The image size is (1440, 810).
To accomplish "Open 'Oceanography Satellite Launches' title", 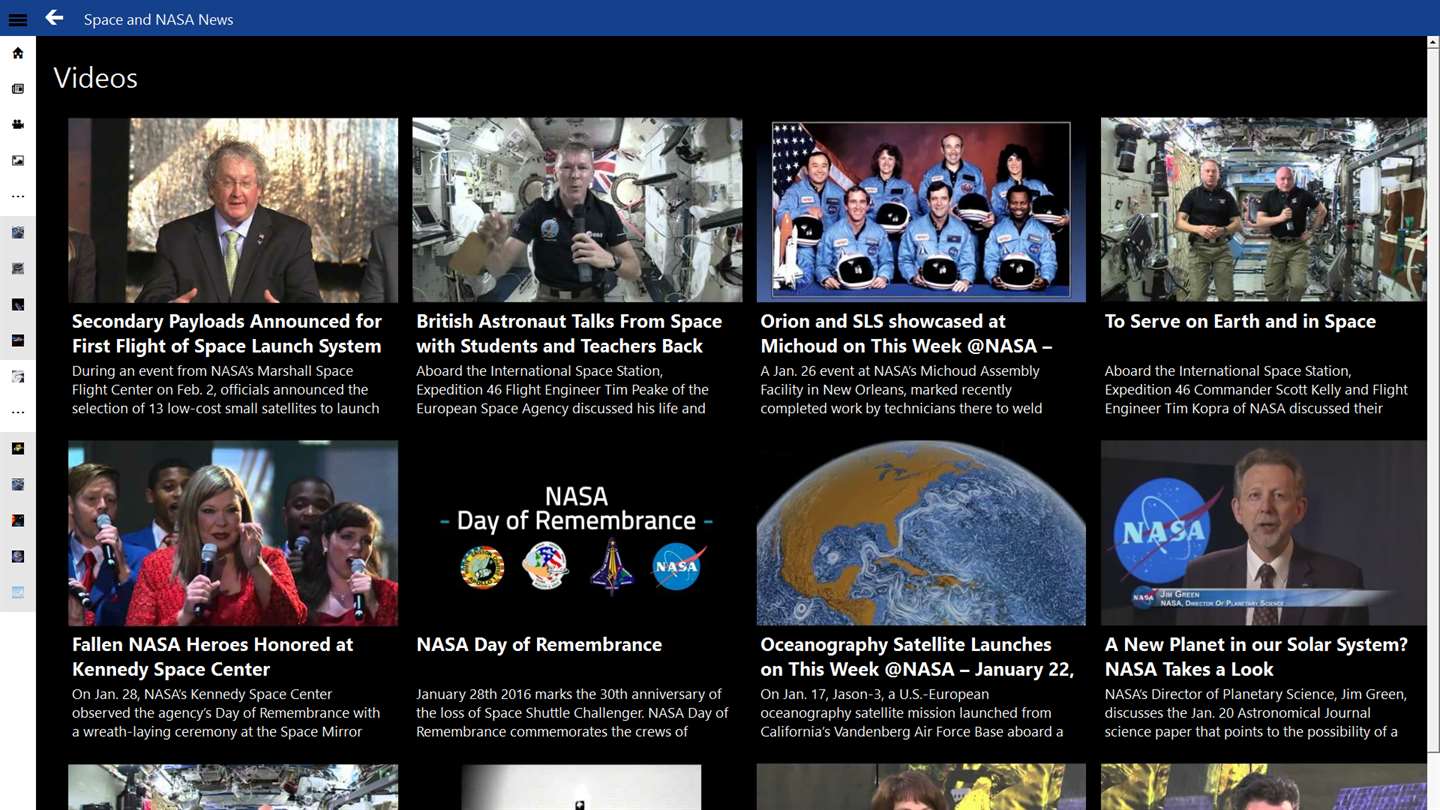I will (x=917, y=656).
